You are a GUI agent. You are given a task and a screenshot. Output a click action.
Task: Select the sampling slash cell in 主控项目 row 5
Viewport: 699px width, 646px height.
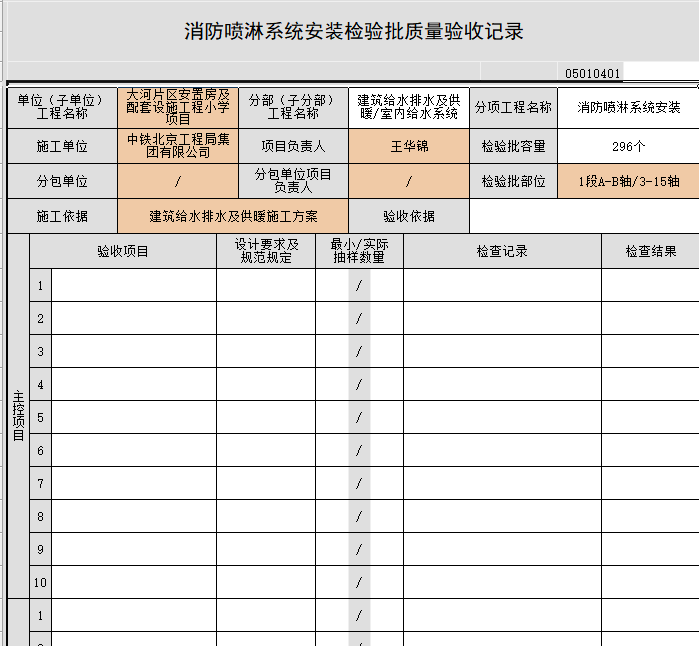(359, 417)
